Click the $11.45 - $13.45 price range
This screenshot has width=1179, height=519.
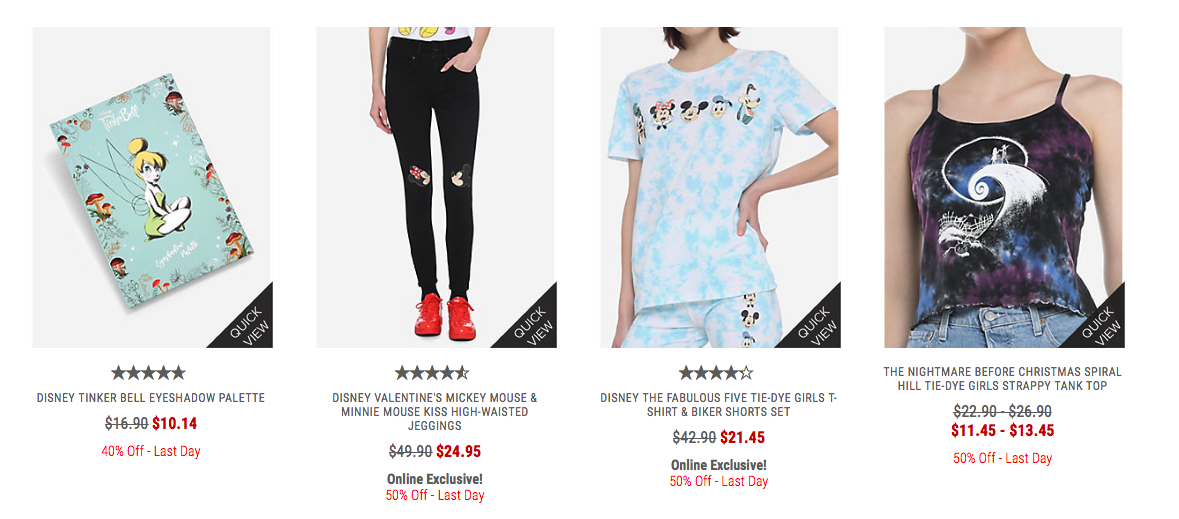pyautogui.click(x=1003, y=430)
